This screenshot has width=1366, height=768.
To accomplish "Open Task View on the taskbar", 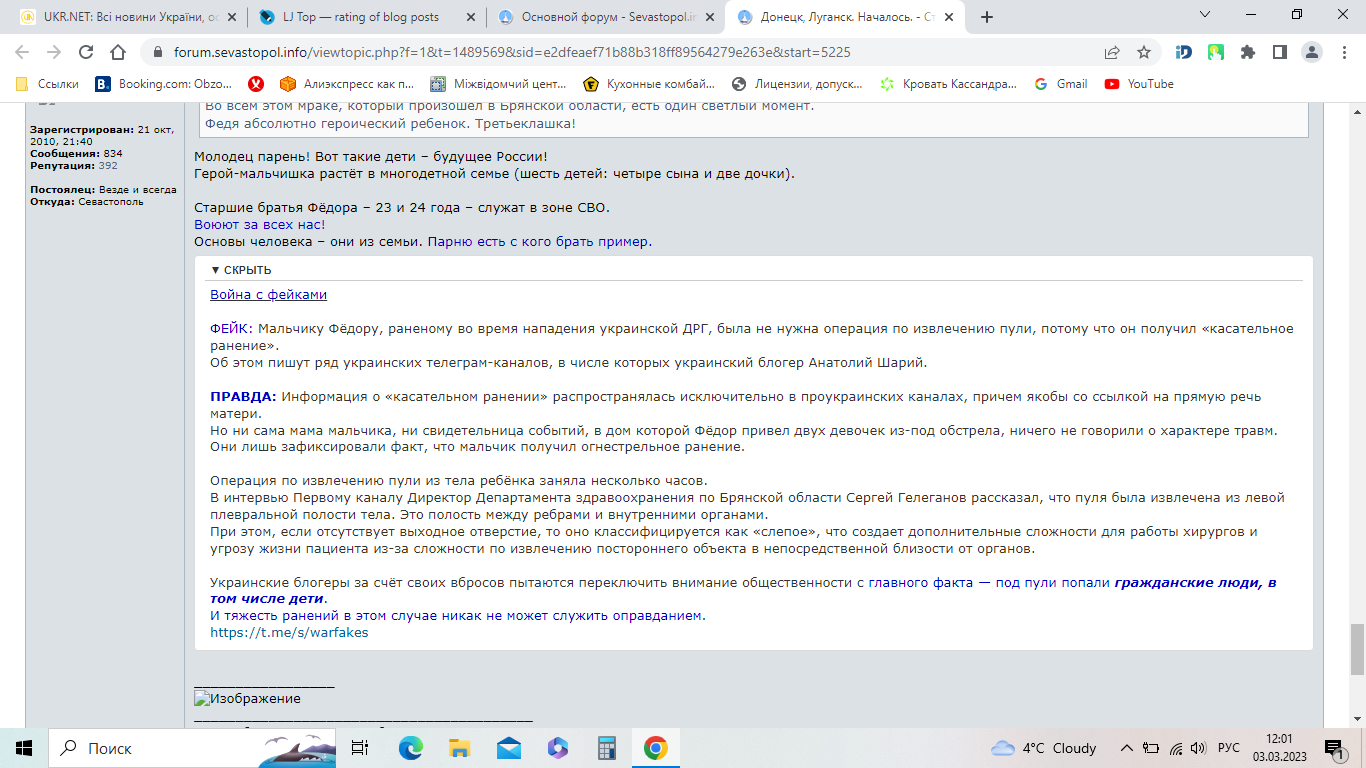I will coord(360,748).
